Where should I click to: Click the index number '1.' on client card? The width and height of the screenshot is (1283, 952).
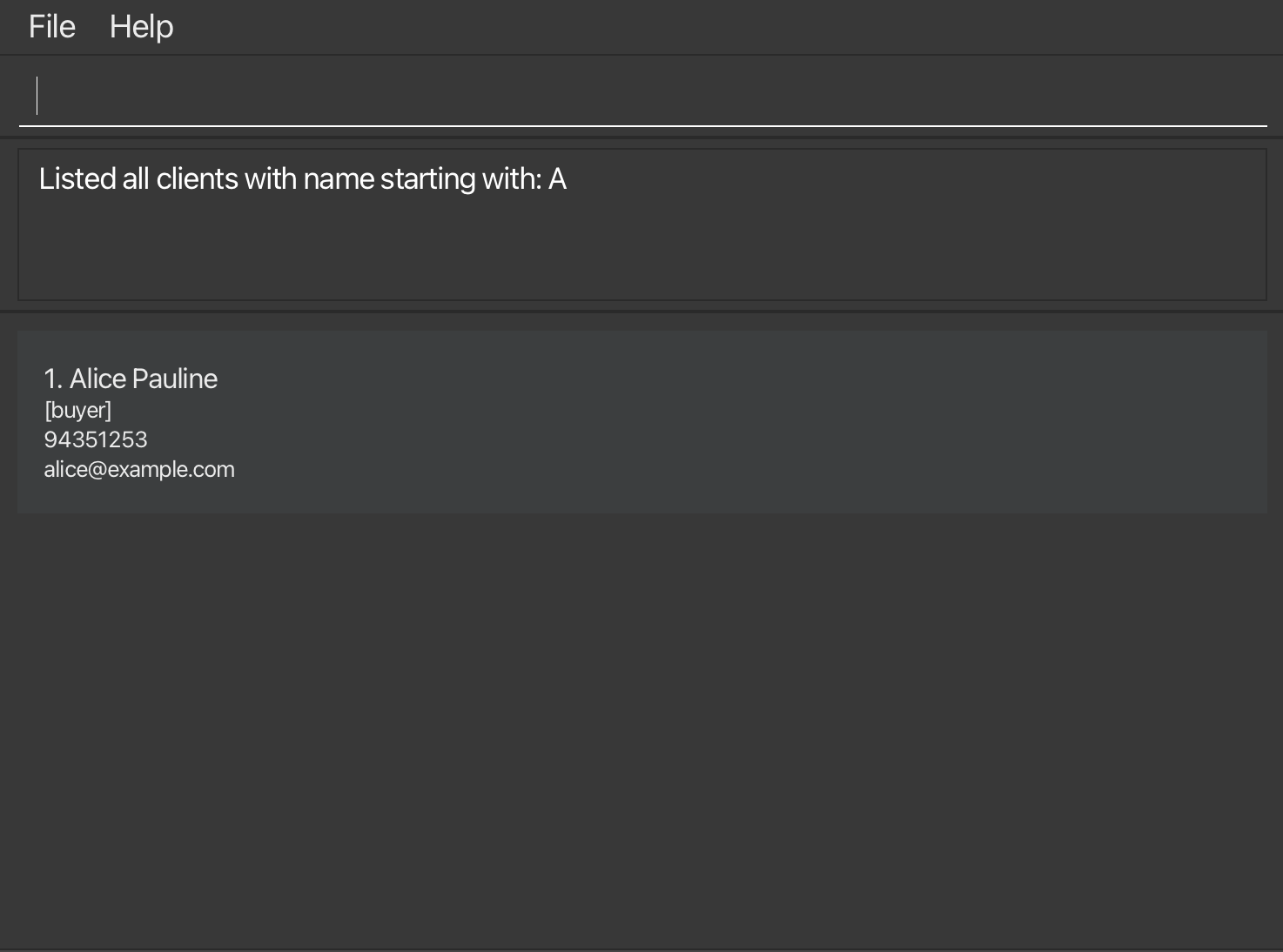(x=53, y=379)
